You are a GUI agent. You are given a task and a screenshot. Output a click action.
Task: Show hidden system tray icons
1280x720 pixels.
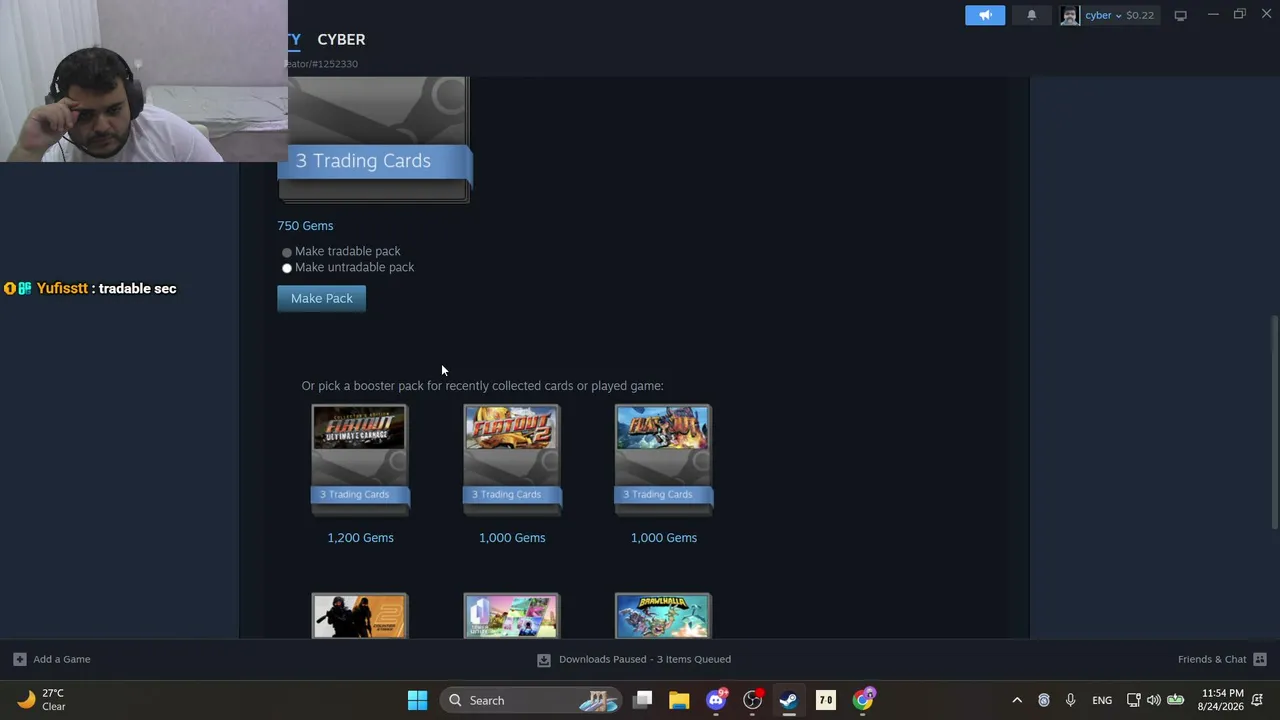click(1017, 700)
